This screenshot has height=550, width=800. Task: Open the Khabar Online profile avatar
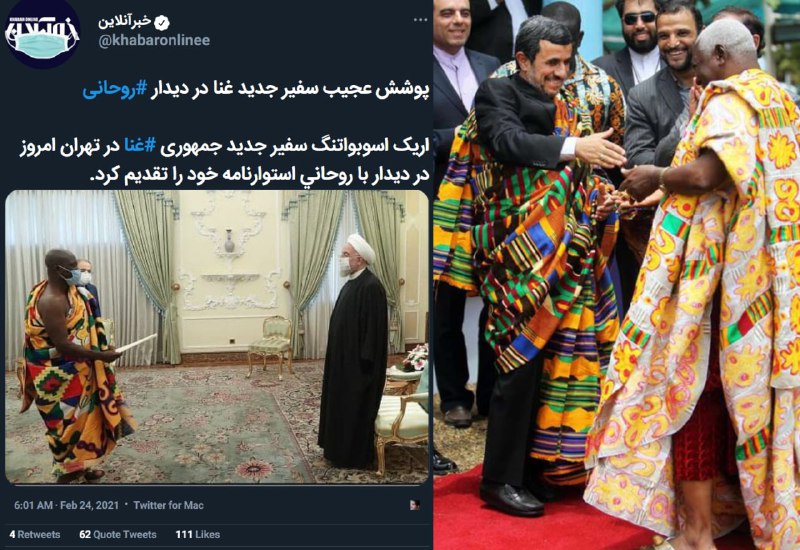pos(42,32)
